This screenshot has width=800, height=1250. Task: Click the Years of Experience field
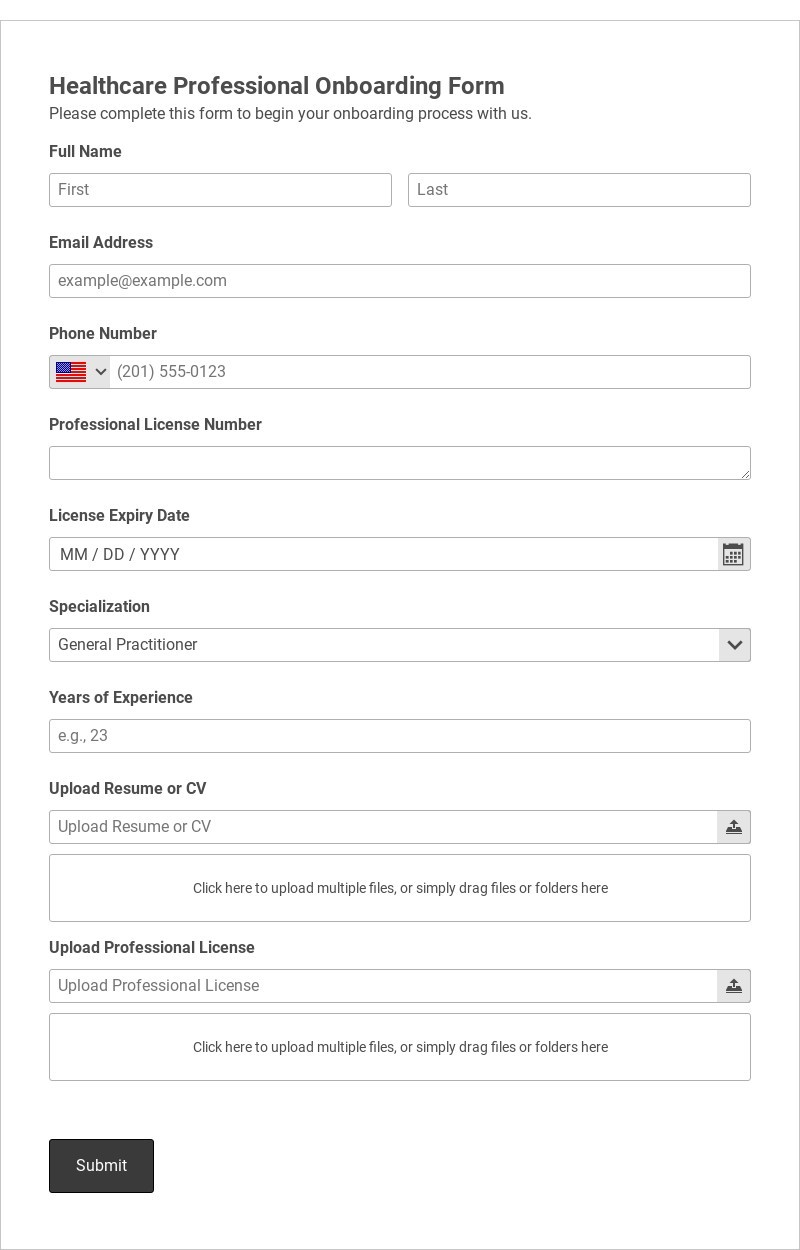pos(400,736)
